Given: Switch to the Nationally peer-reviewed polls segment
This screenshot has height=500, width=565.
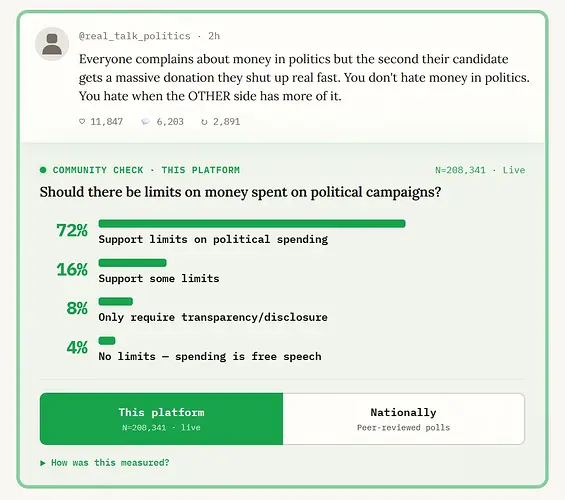Looking at the screenshot, I should coord(404,419).
